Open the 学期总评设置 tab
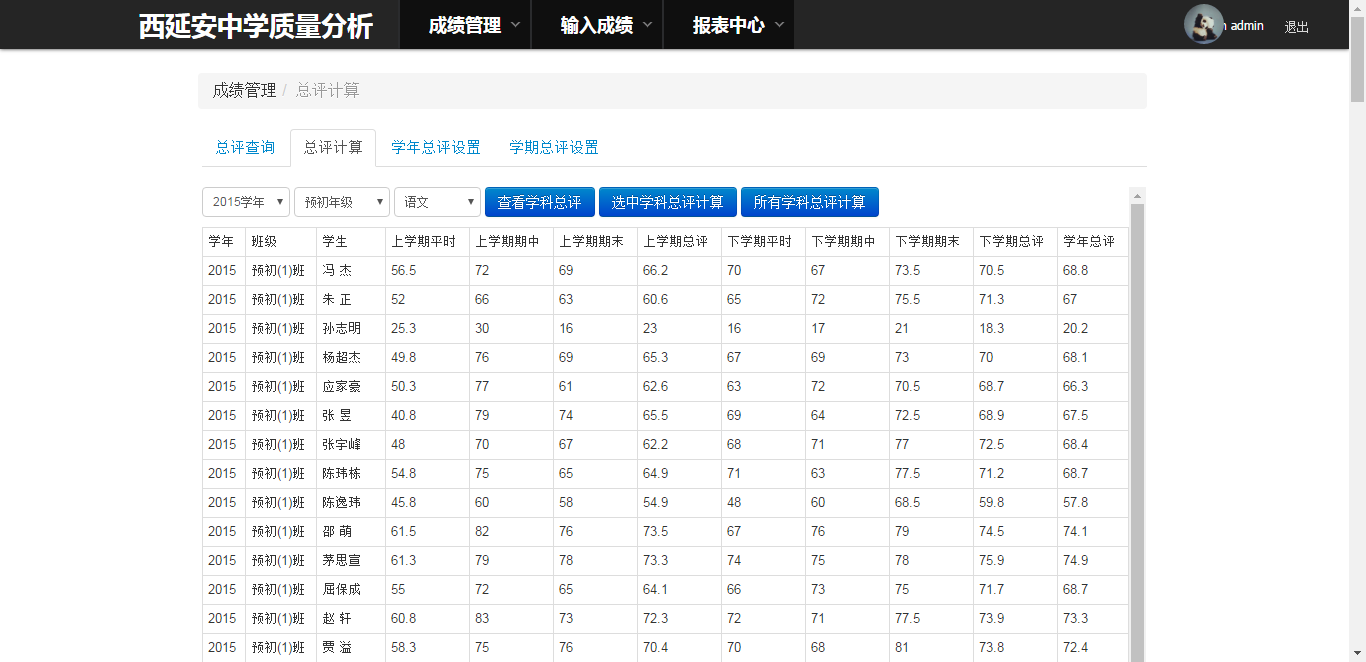The width and height of the screenshot is (1366, 662). coord(554,147)
